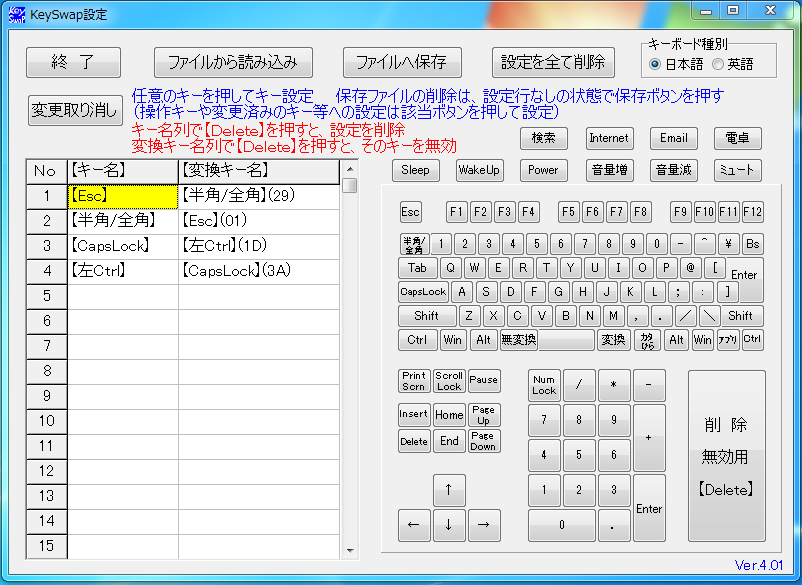Click the Pause key
802x585 pixels.
point(484,381)
